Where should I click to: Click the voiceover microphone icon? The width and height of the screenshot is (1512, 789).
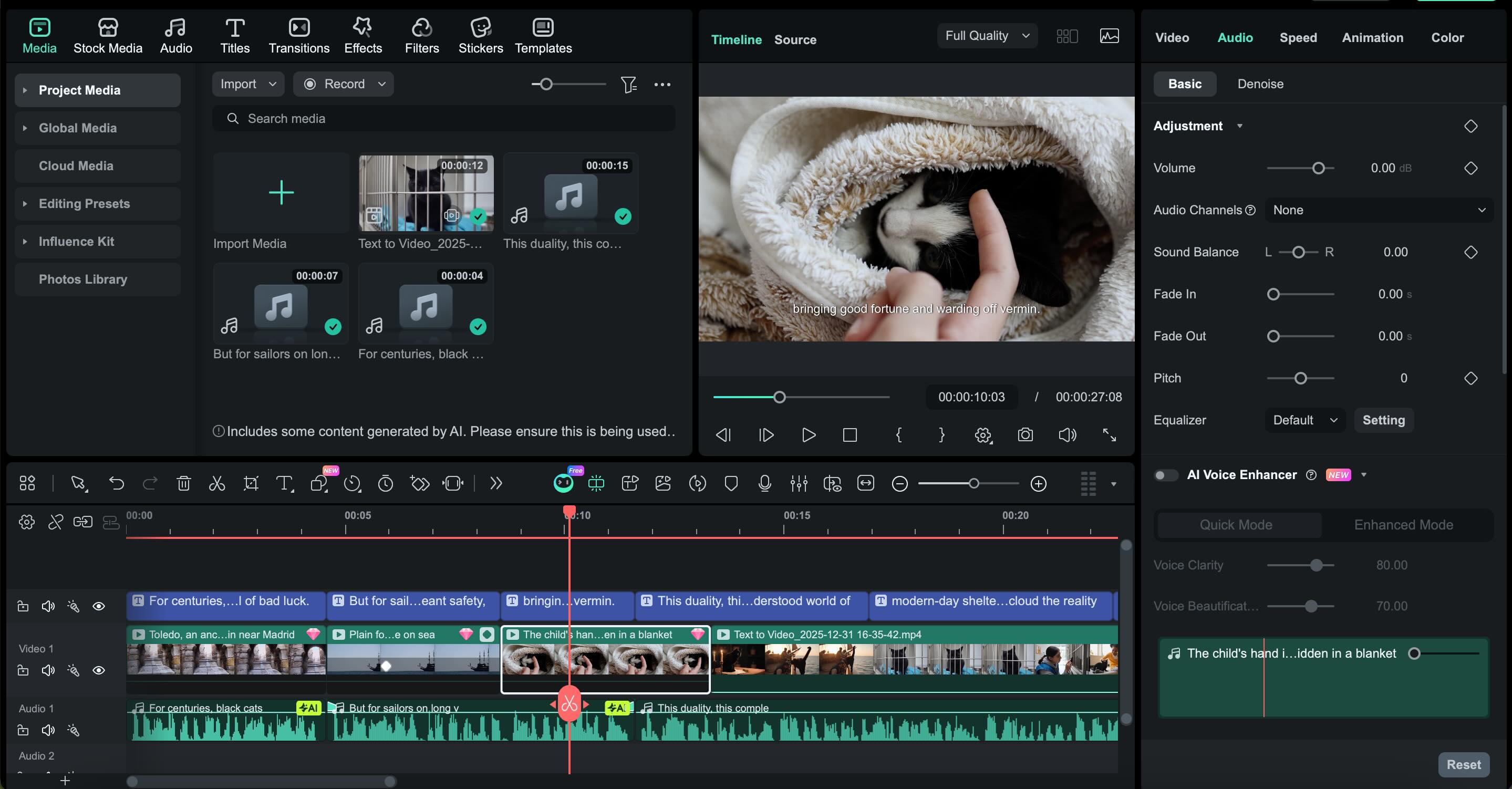tap(764, 484)
